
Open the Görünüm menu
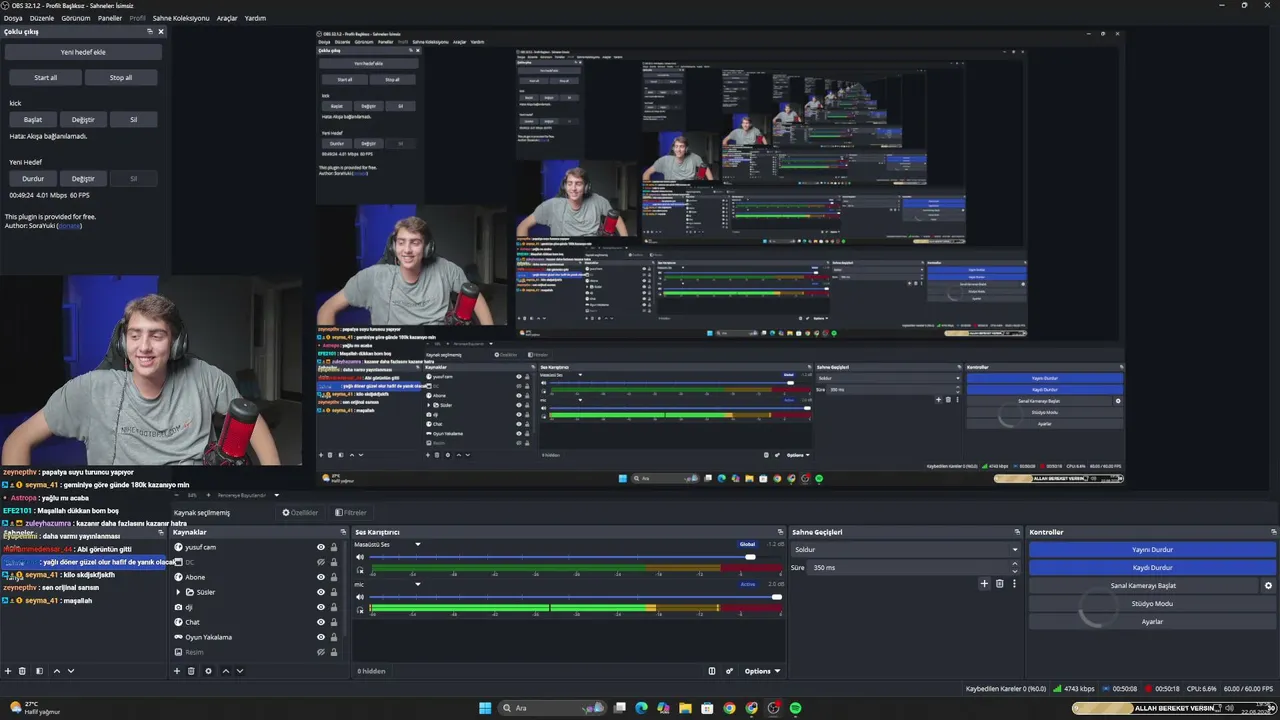76,18
